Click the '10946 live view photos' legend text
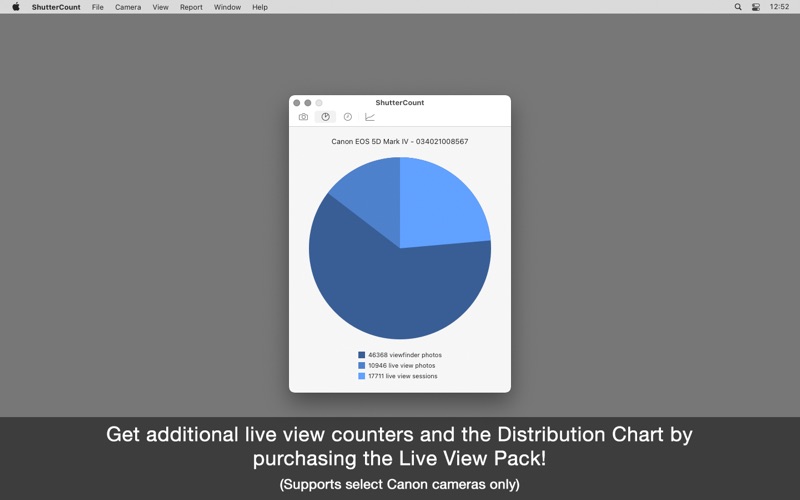This screenshot has width=800, height=500. (402, 365)
